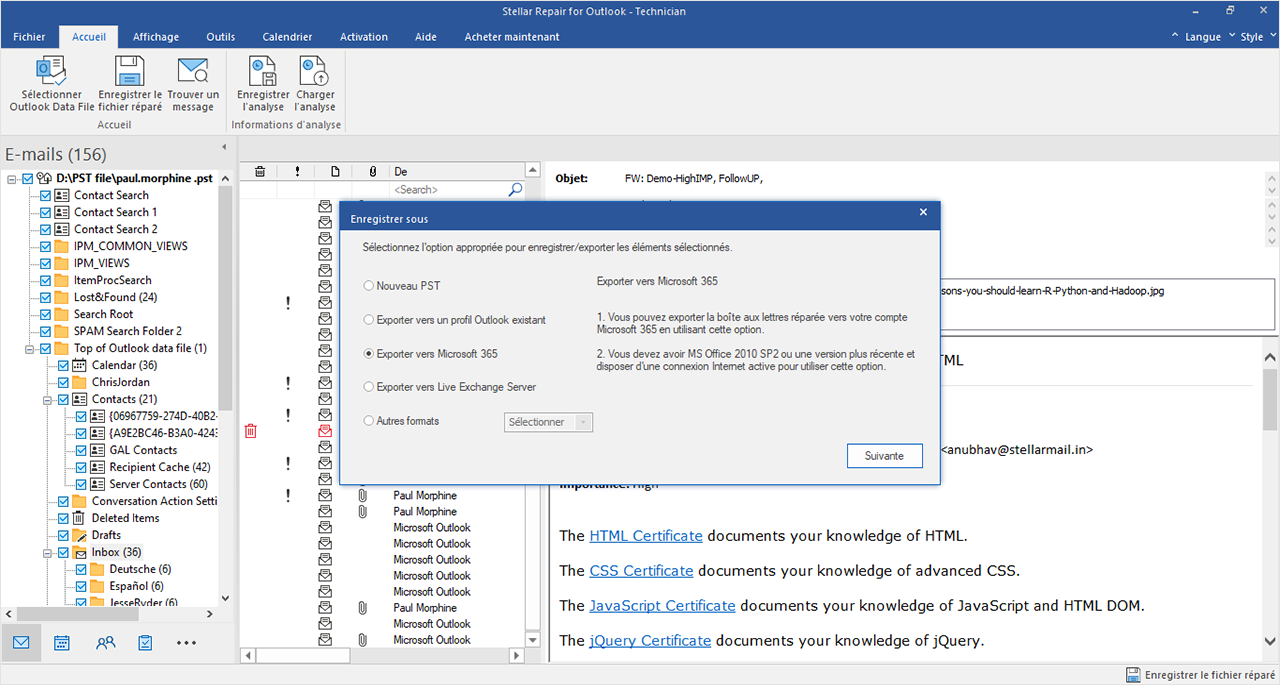Choose Exporter vers Live Exchange Server
Screen dimensions: 1280x685
click(369, 387)
